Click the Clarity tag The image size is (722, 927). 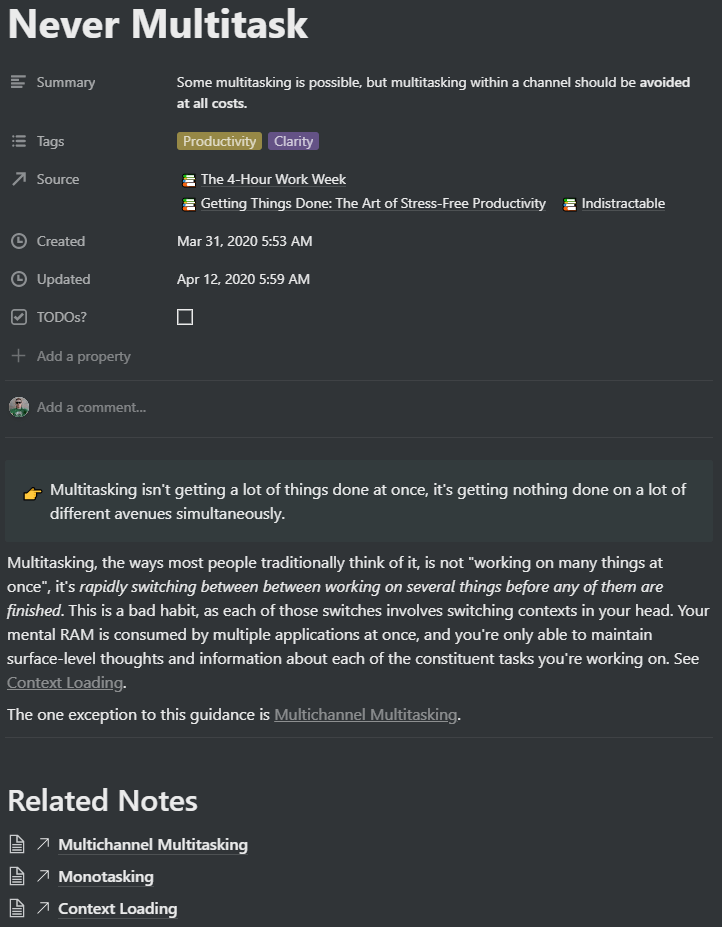point(293,141)
